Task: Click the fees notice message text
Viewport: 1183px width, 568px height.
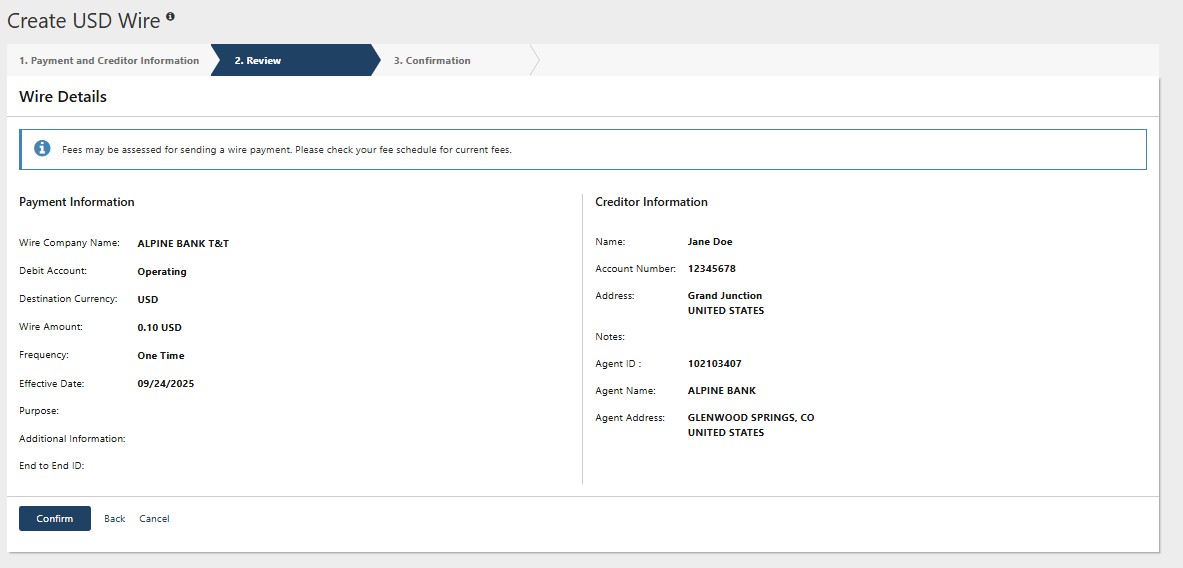Action: click(287, 150)
